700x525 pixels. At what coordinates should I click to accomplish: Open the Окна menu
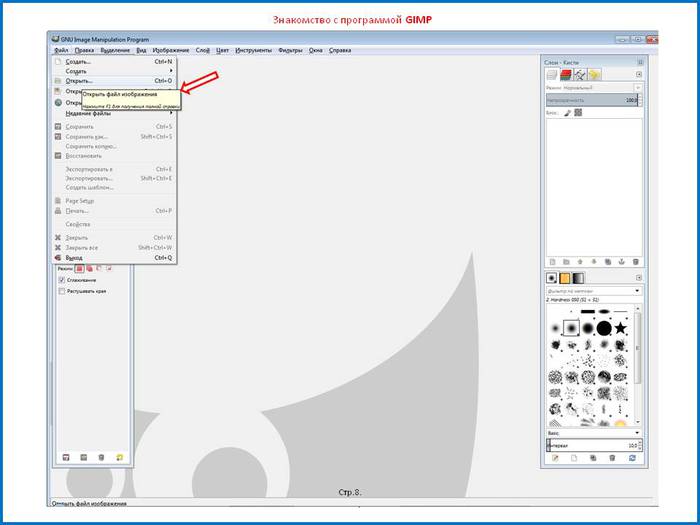point(316,50)
